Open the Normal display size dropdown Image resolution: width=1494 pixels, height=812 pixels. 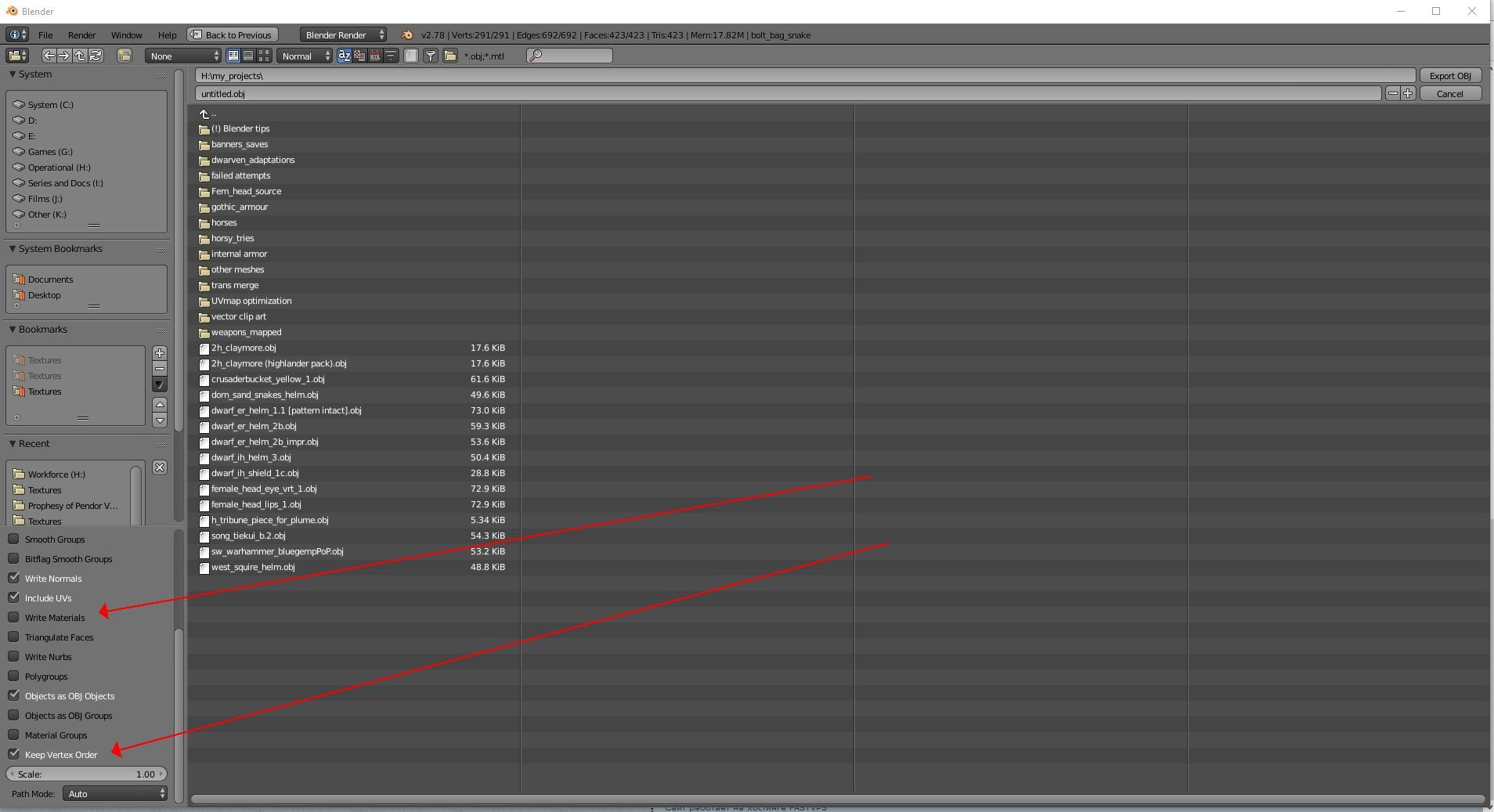(305, 56)
